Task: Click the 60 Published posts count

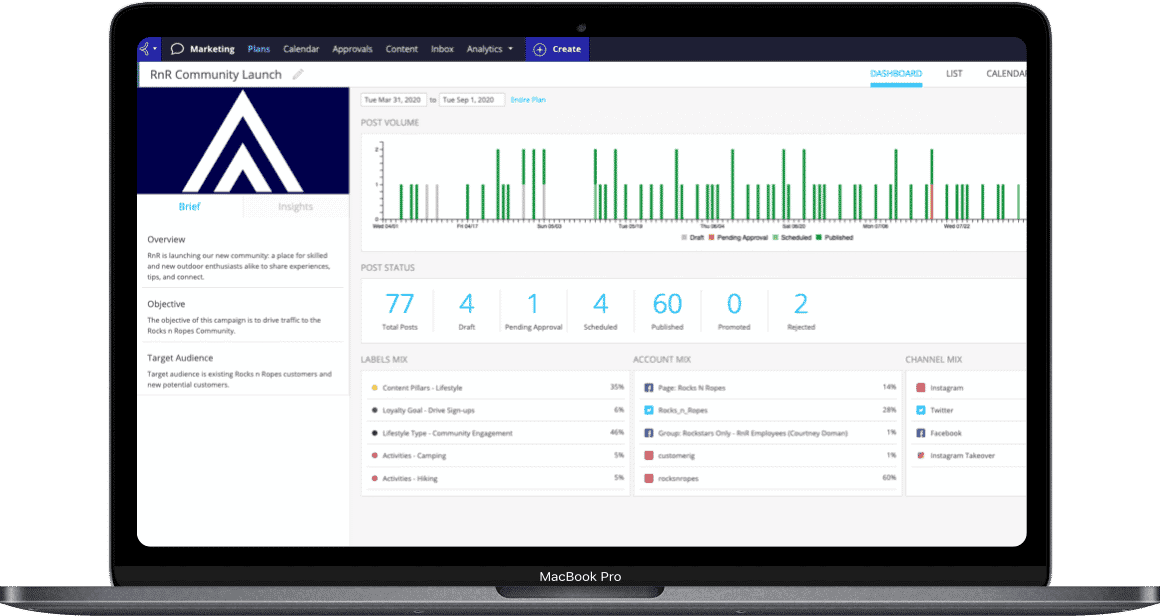Action: (x=667, y=305)
